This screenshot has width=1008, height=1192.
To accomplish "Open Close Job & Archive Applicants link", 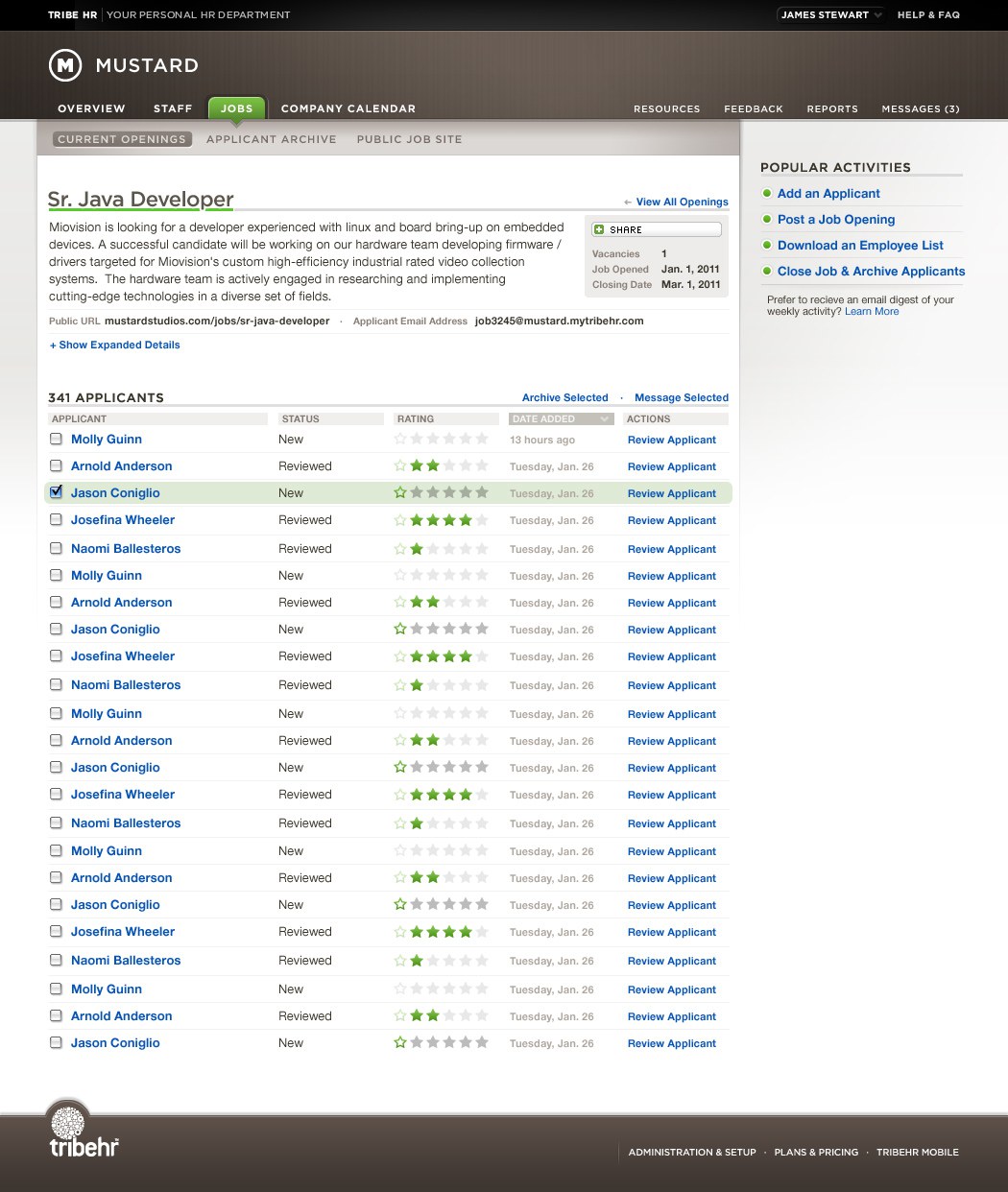I will (871, 271).
